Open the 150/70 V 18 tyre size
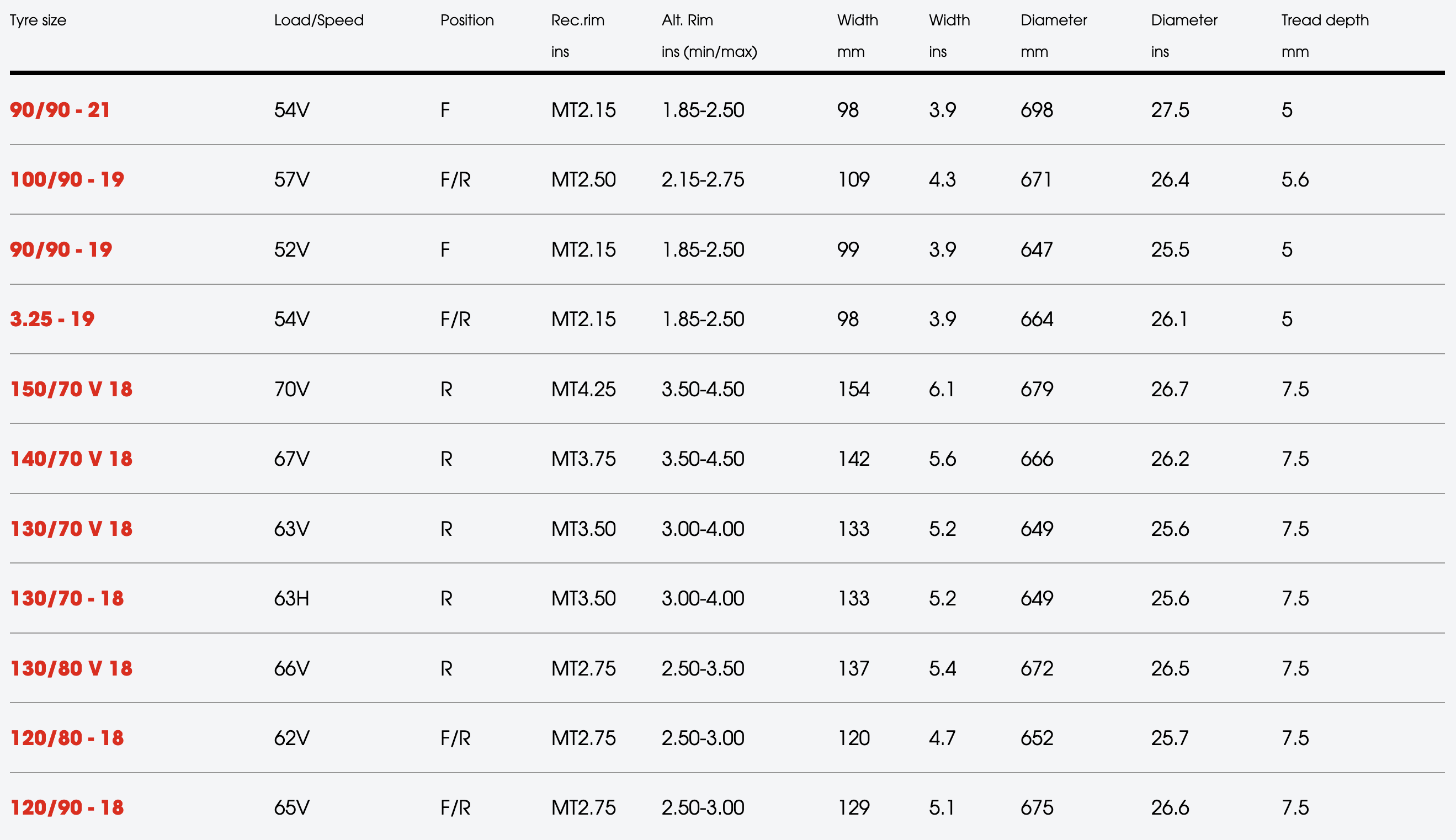This screenshot has width=1456, height=840. [x=72, y=389]
